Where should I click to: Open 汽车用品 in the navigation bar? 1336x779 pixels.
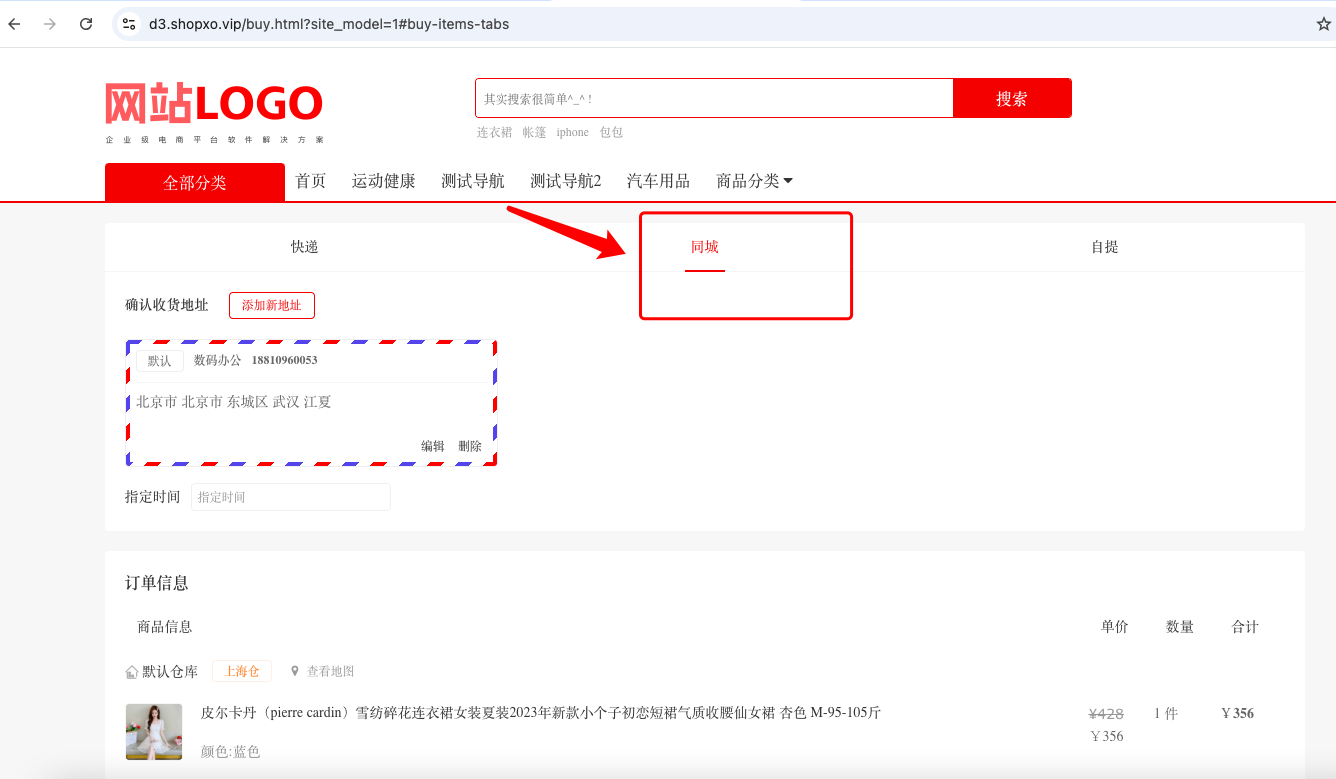coord(658,181)
